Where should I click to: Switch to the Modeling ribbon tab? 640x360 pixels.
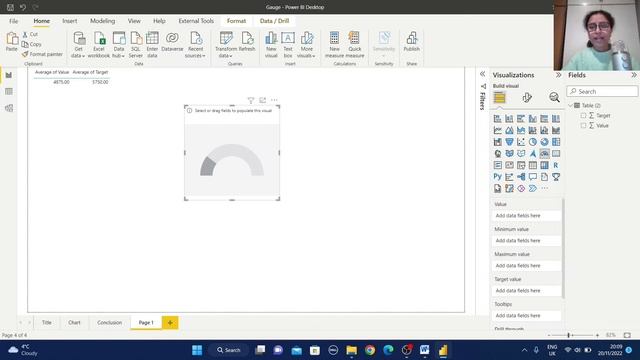coord(102,21)
